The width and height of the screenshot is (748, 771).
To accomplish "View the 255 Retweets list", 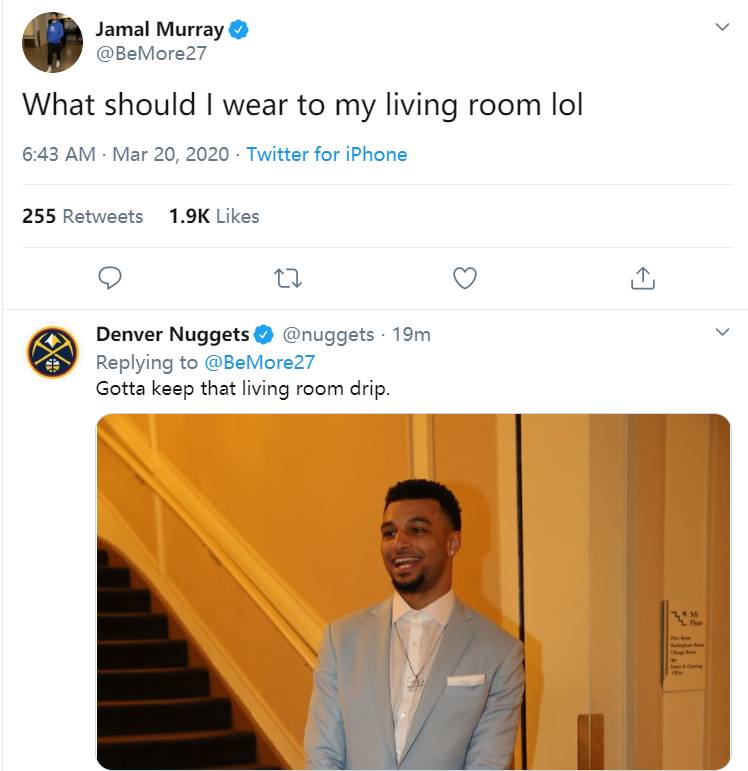I will tap(83, 216).
